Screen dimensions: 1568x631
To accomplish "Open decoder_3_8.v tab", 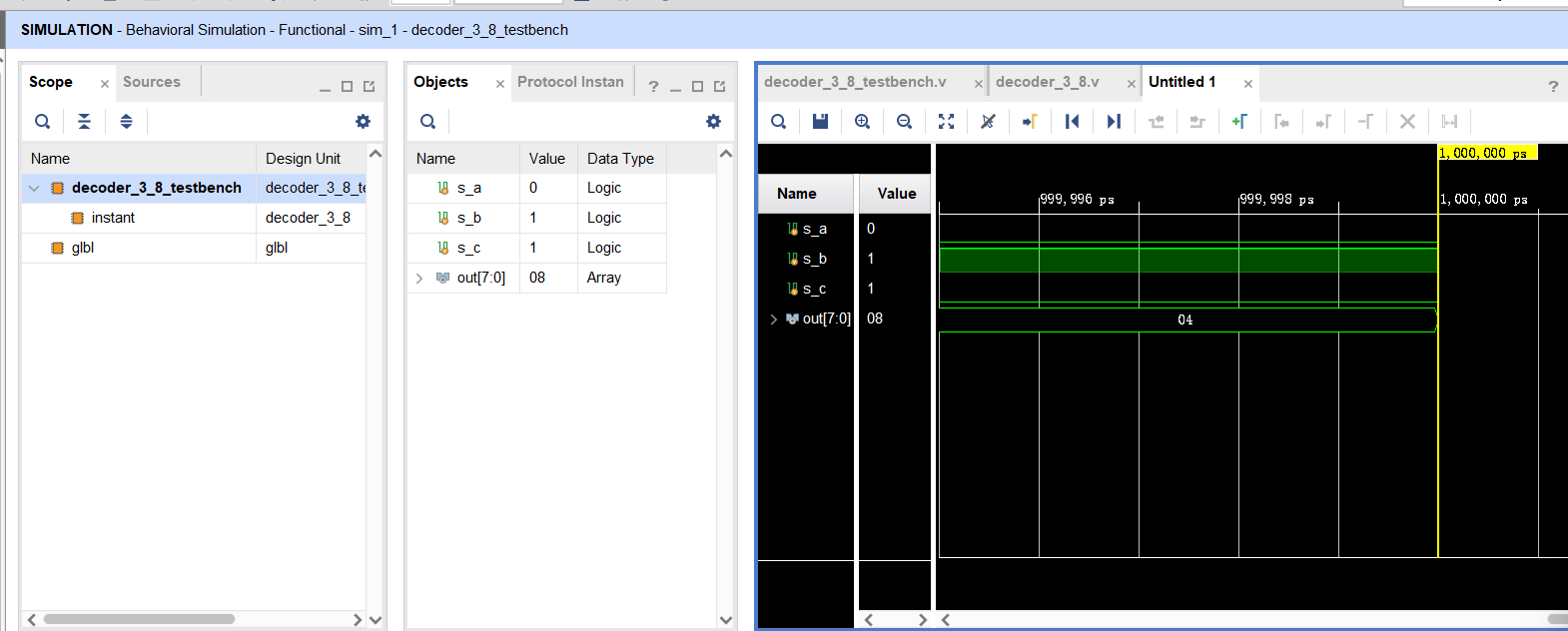I will click(x=1047, y=82).
